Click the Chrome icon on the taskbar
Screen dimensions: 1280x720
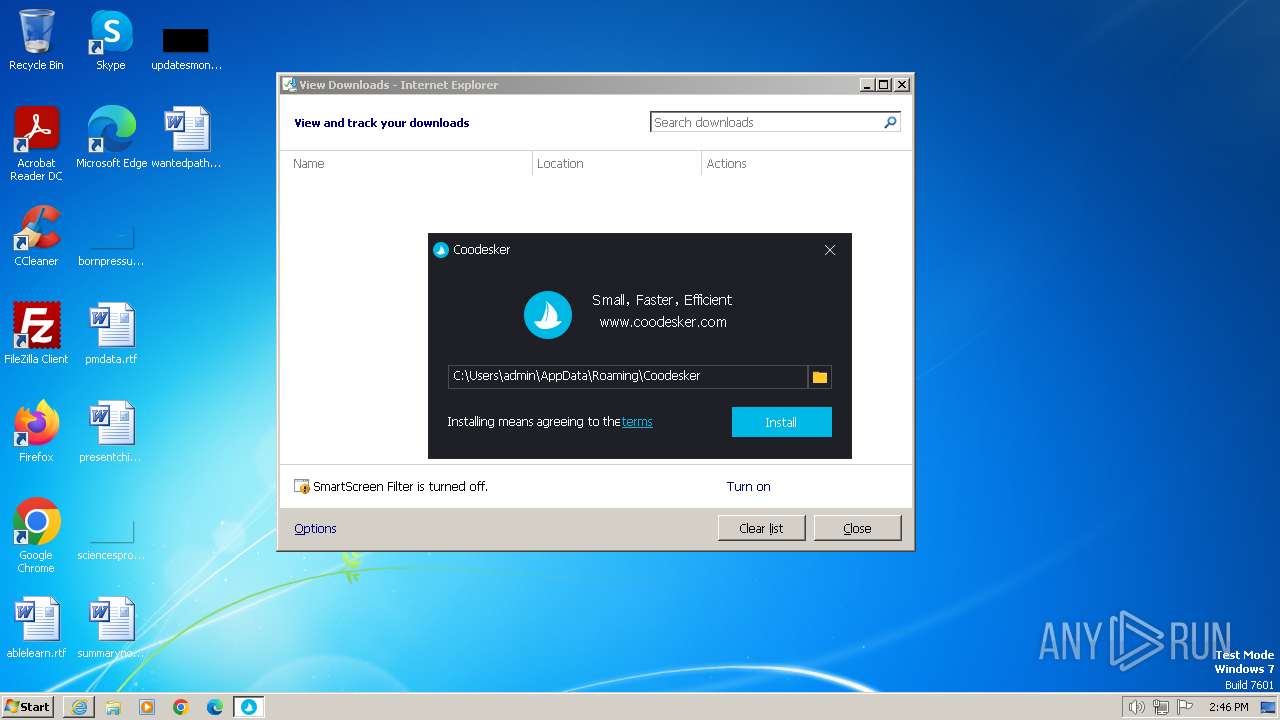click(x=181, y=707)
